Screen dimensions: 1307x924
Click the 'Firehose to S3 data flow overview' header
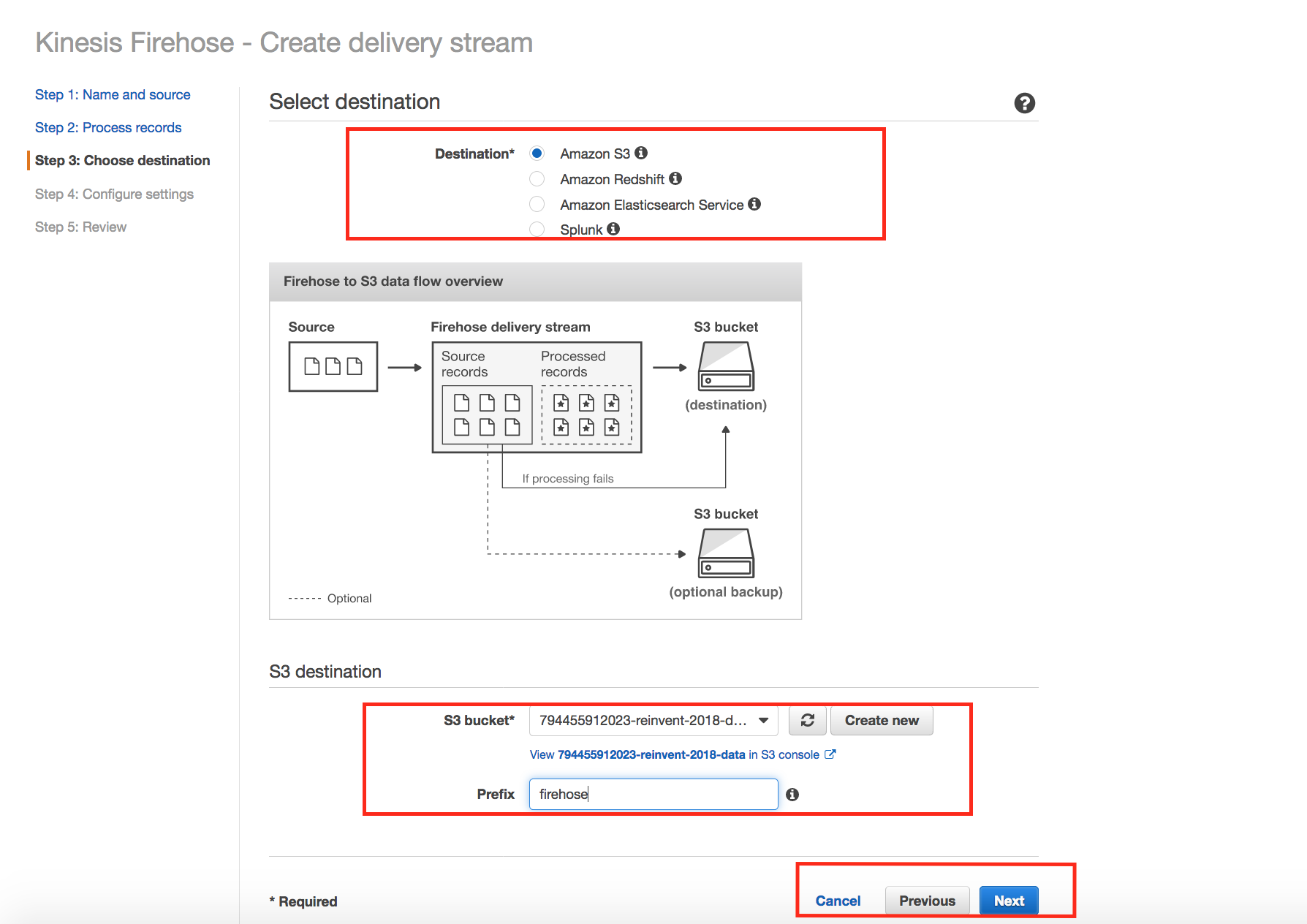(x=393, y=281)
